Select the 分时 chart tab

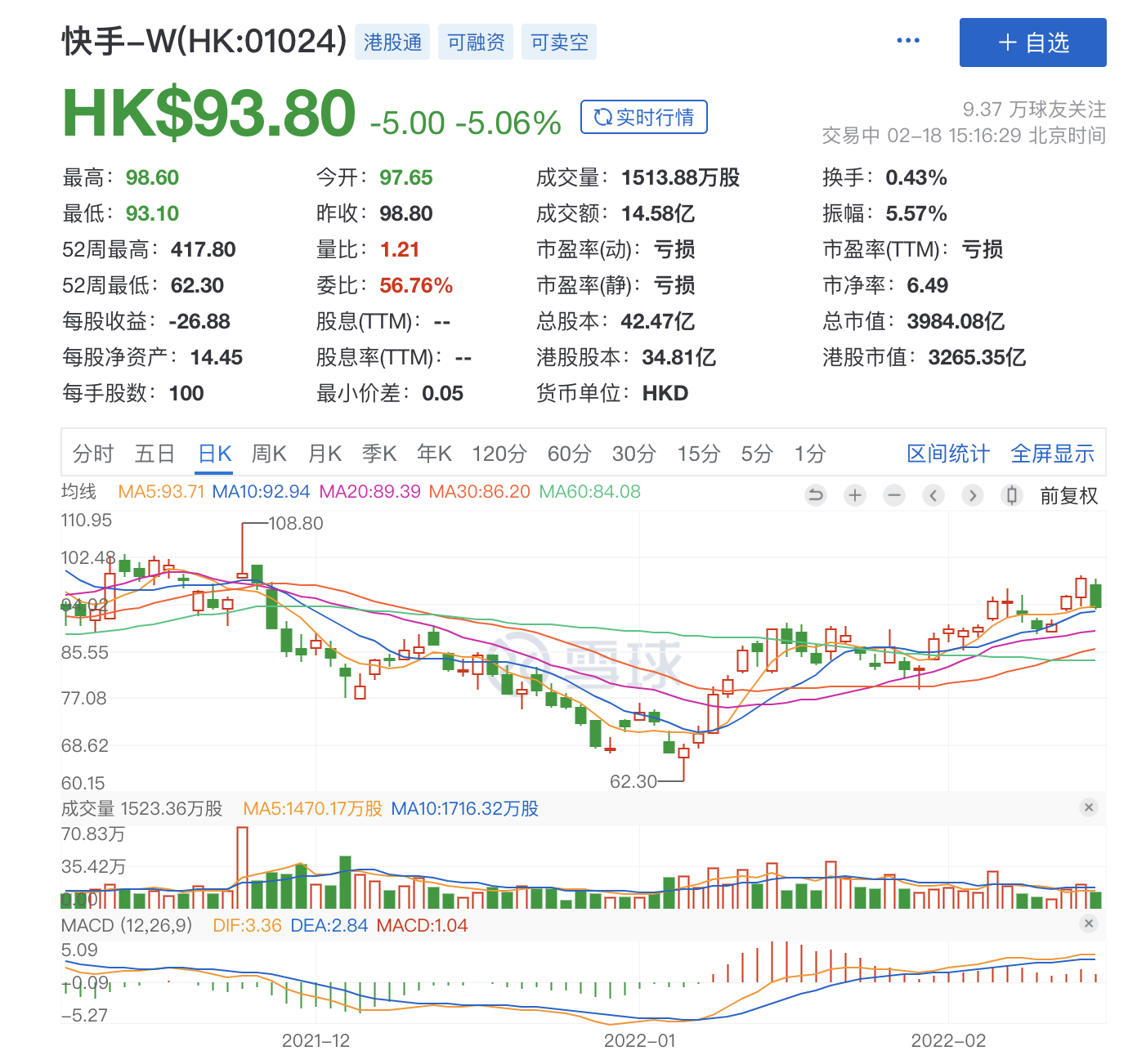[x=93, y=454]
